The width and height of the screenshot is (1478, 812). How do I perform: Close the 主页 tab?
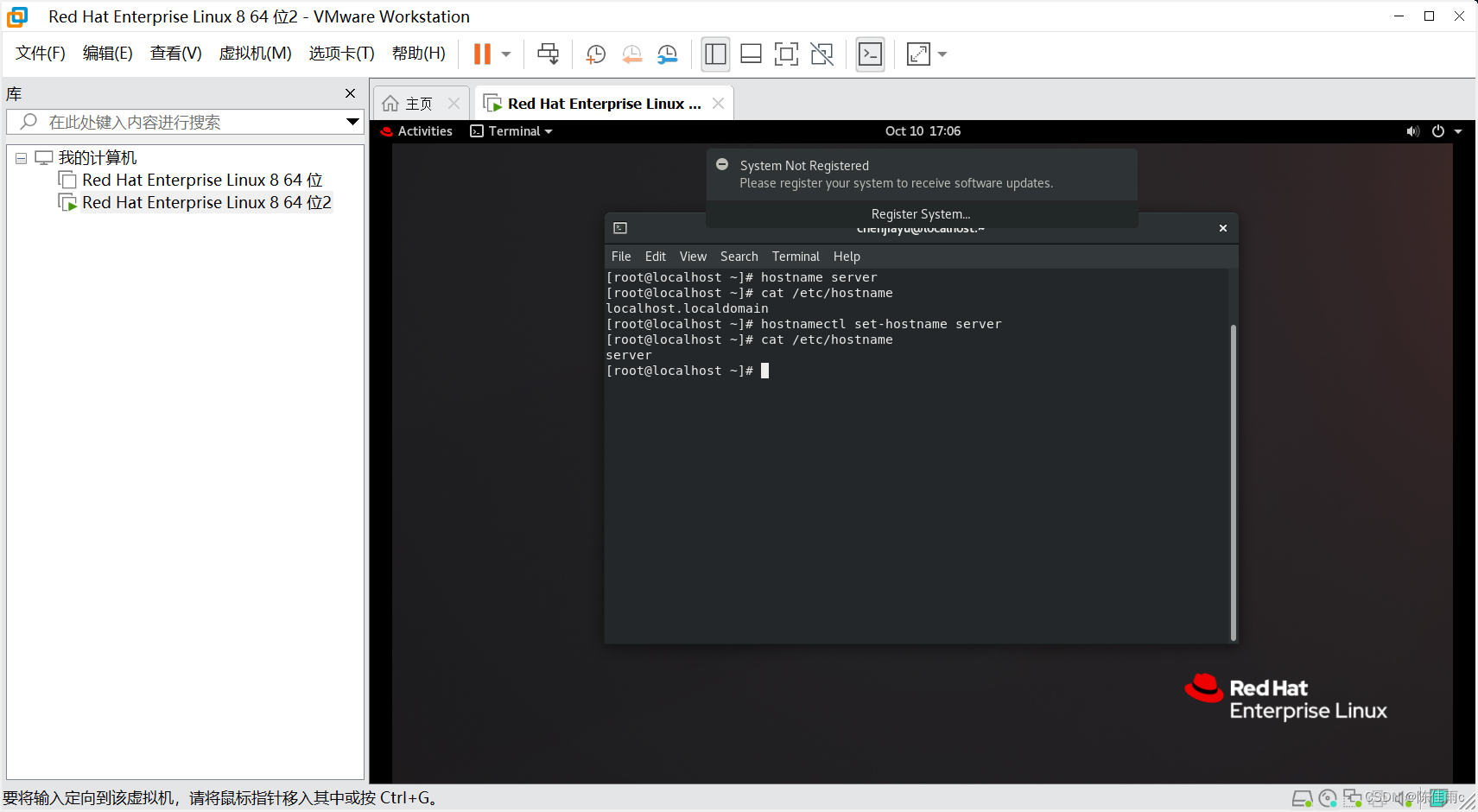pos(454,104)
